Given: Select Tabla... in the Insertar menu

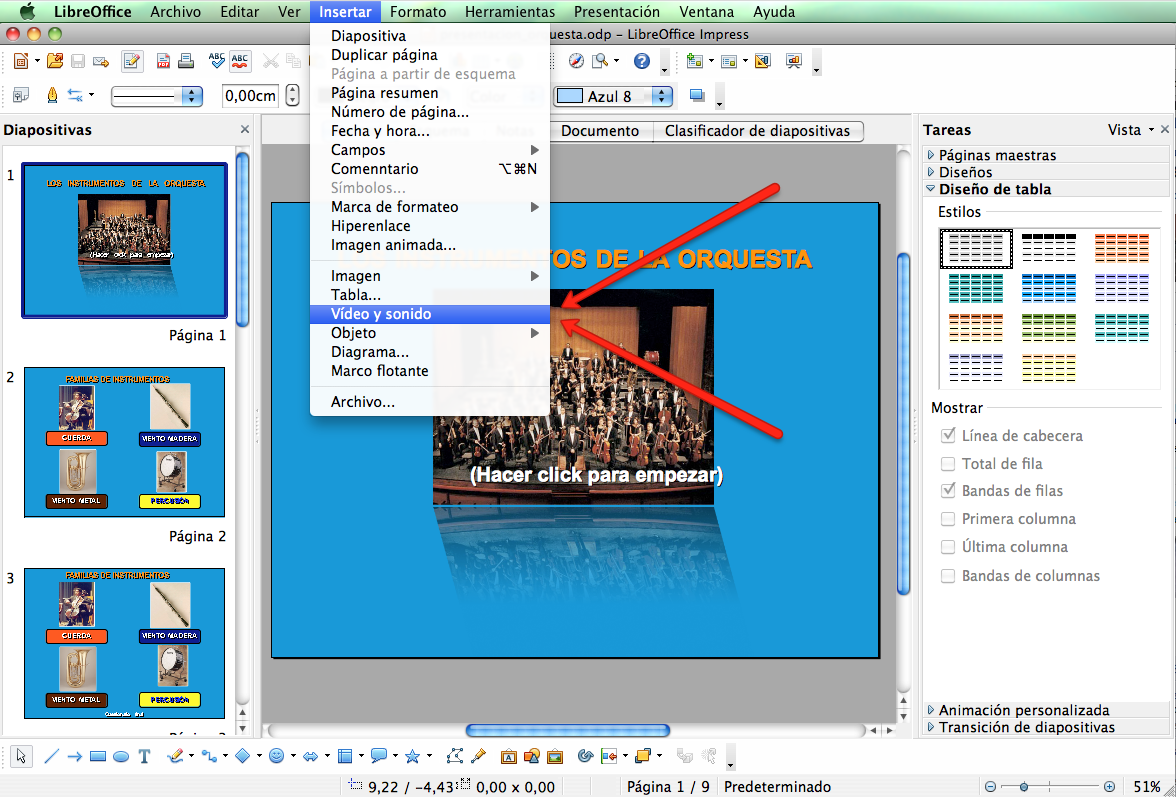Looking at the screenshot, I should pyautogui.click(x=430, y=295).
